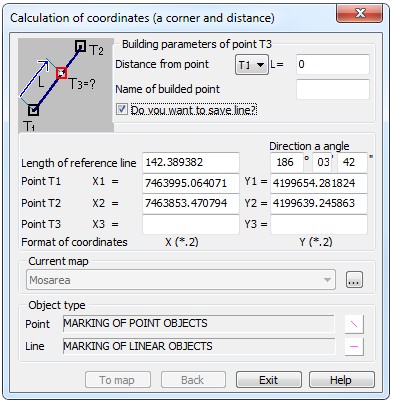
Task: Click the line object symbol icon
Action: 354,347
